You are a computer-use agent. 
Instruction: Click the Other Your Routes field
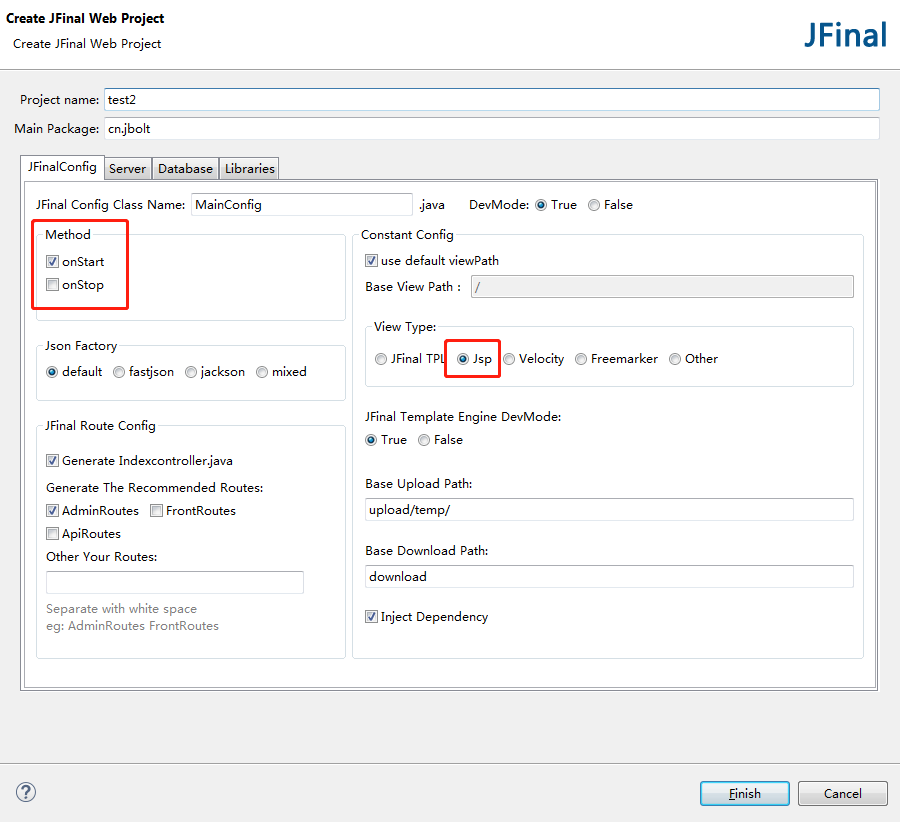[x=175, y=582]
